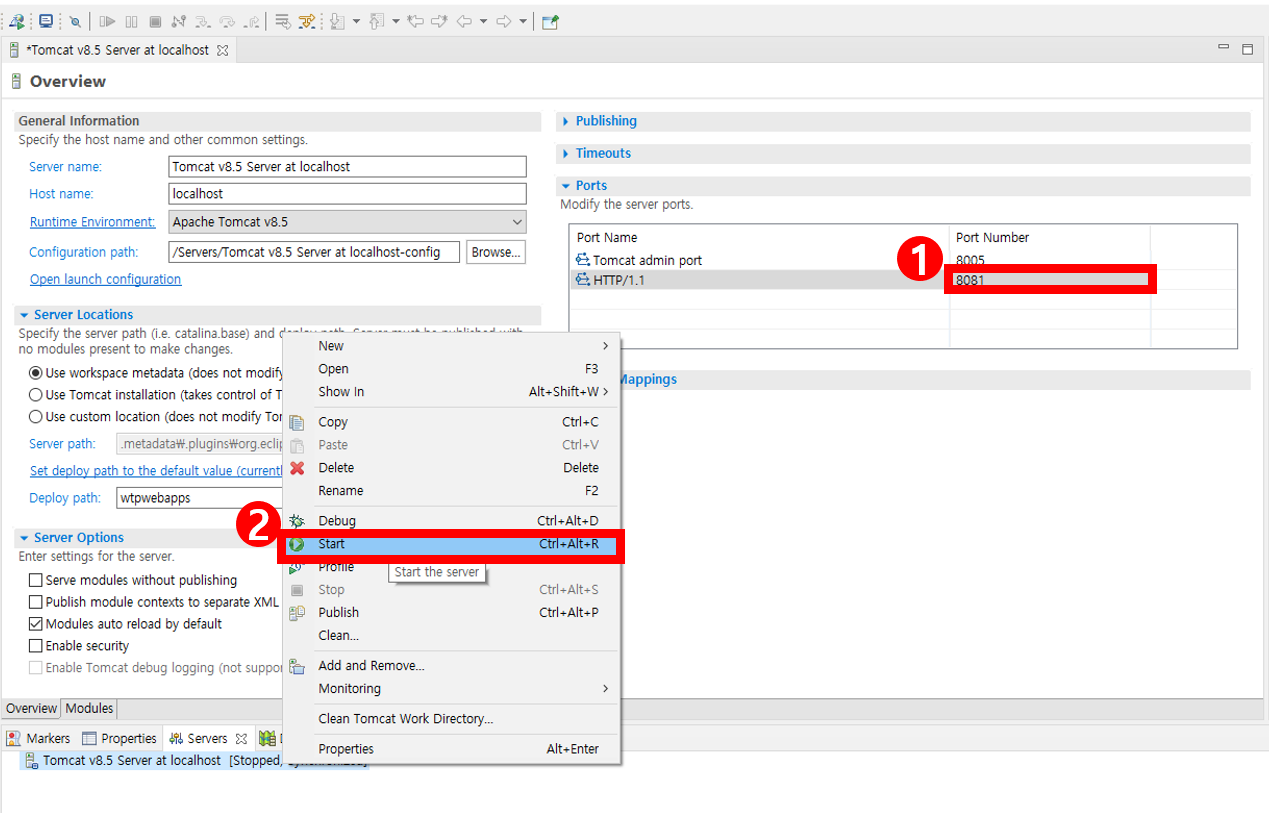
Task: Click the Browse... button
Action: [x=497, y=252]
